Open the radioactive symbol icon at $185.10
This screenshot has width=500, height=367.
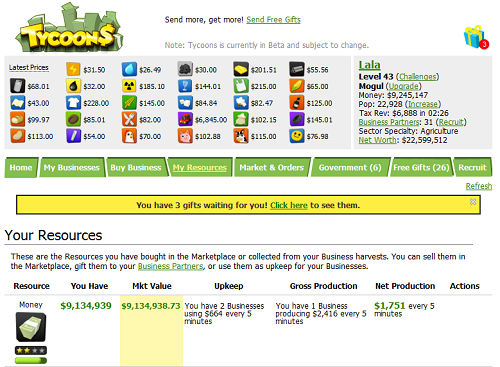[x=129, y=86]
